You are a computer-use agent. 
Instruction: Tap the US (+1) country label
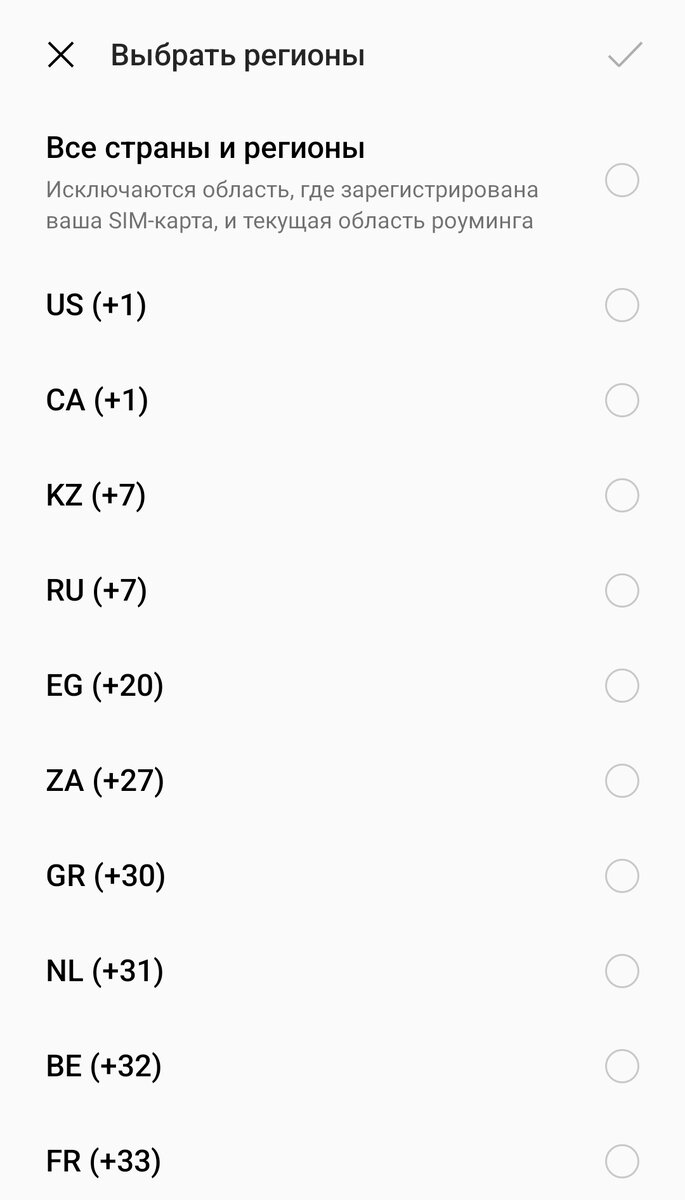pyautogui.click(x=96, y=305)
